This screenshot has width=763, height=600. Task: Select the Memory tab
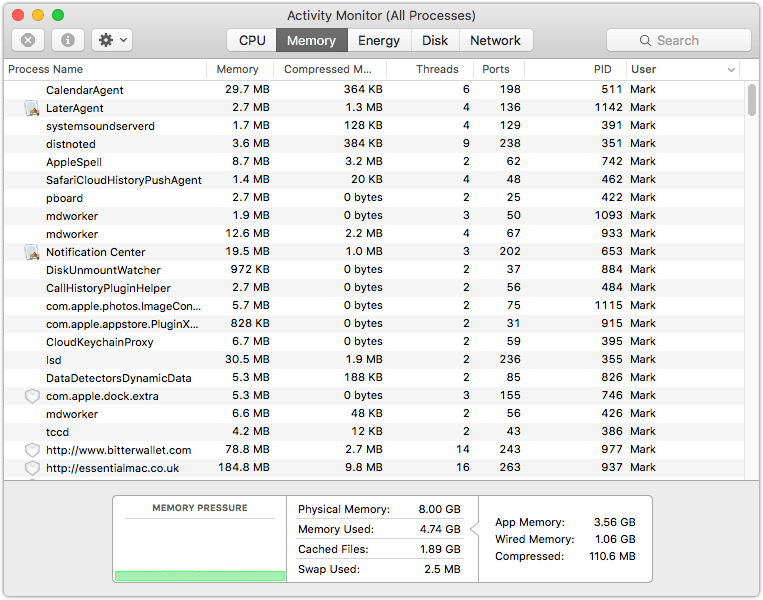click(x=311, y=40)
